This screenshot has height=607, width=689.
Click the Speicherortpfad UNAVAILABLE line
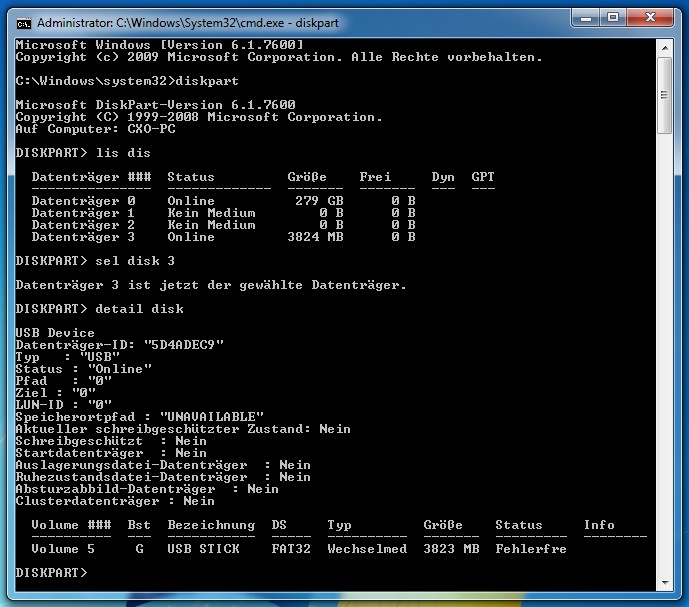pyautogui.click(x=139, y=417)
